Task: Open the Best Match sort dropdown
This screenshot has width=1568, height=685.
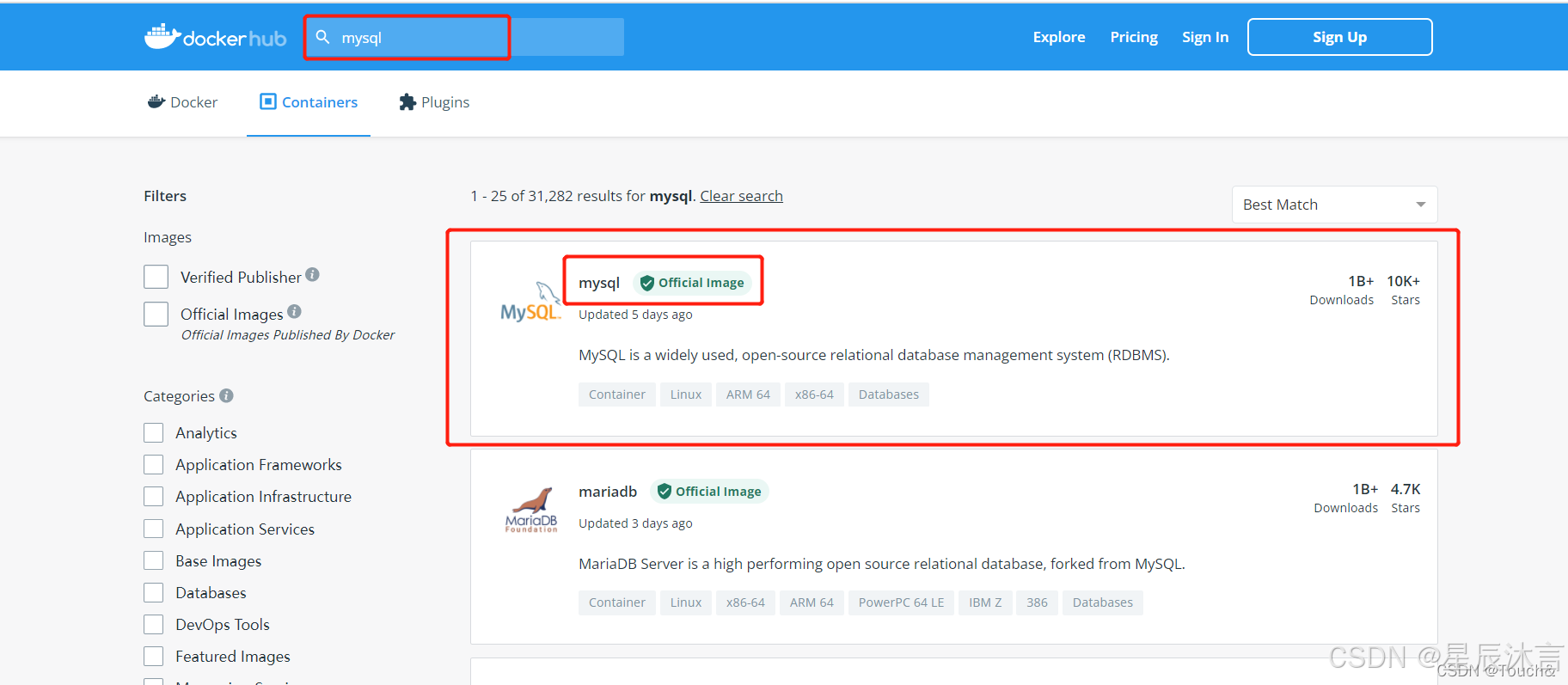Action: click(1334, 205)
